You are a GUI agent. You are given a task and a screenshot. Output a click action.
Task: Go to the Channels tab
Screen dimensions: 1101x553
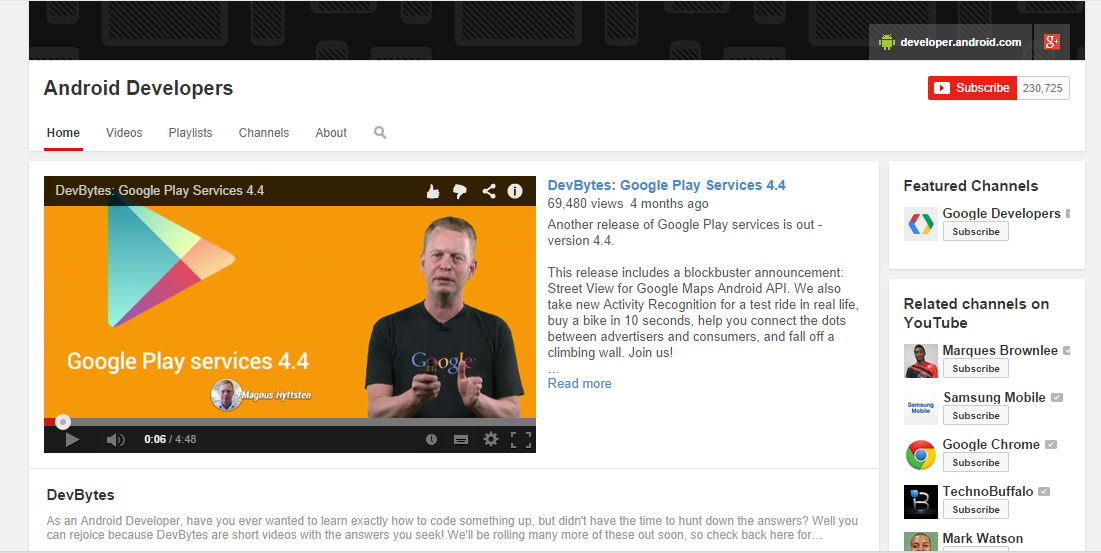pos(263,133)
